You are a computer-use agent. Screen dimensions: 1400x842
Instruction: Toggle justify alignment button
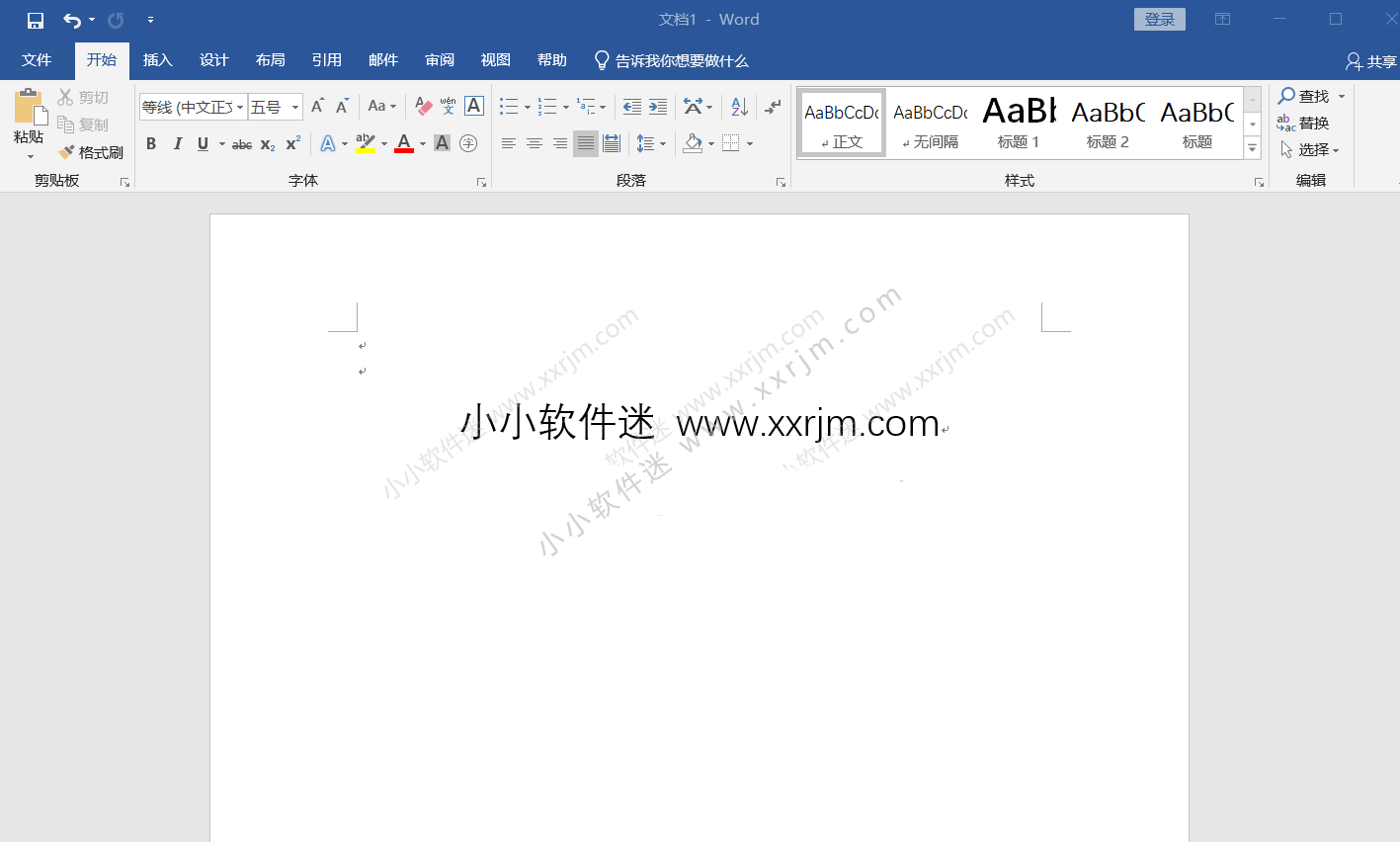[586, 144]
